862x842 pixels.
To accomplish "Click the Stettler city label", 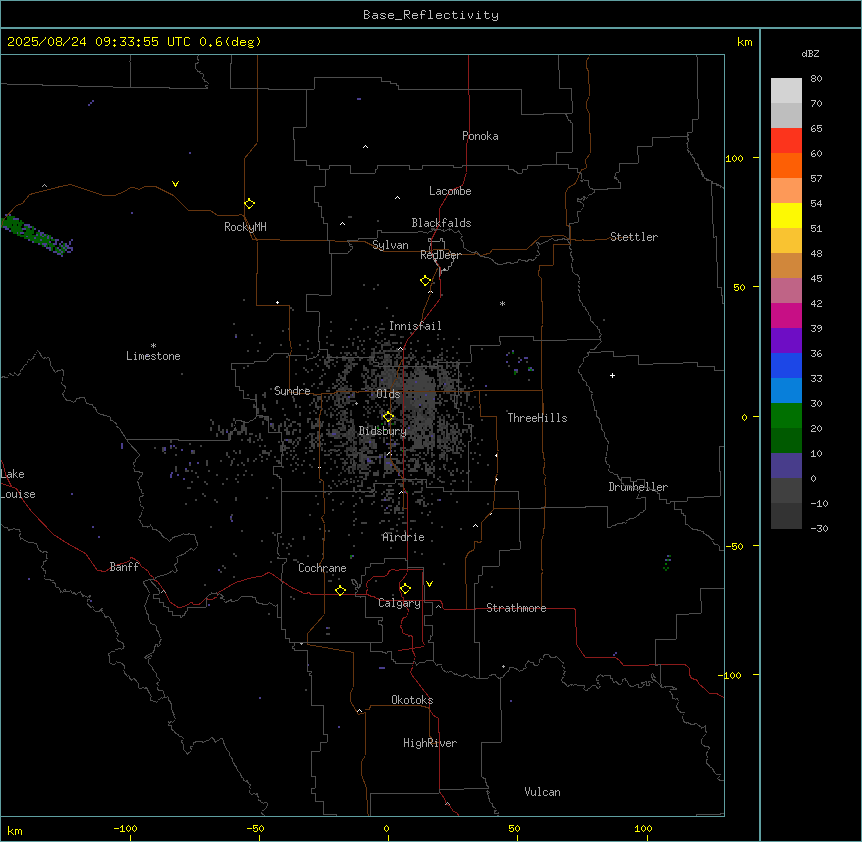I will tap(634, 237).
